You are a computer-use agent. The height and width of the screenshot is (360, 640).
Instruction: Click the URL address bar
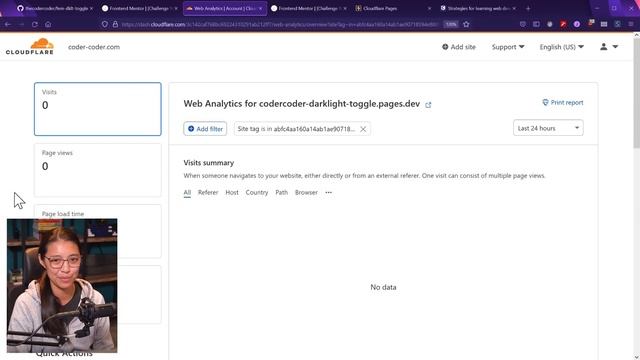tap(280, 24)
